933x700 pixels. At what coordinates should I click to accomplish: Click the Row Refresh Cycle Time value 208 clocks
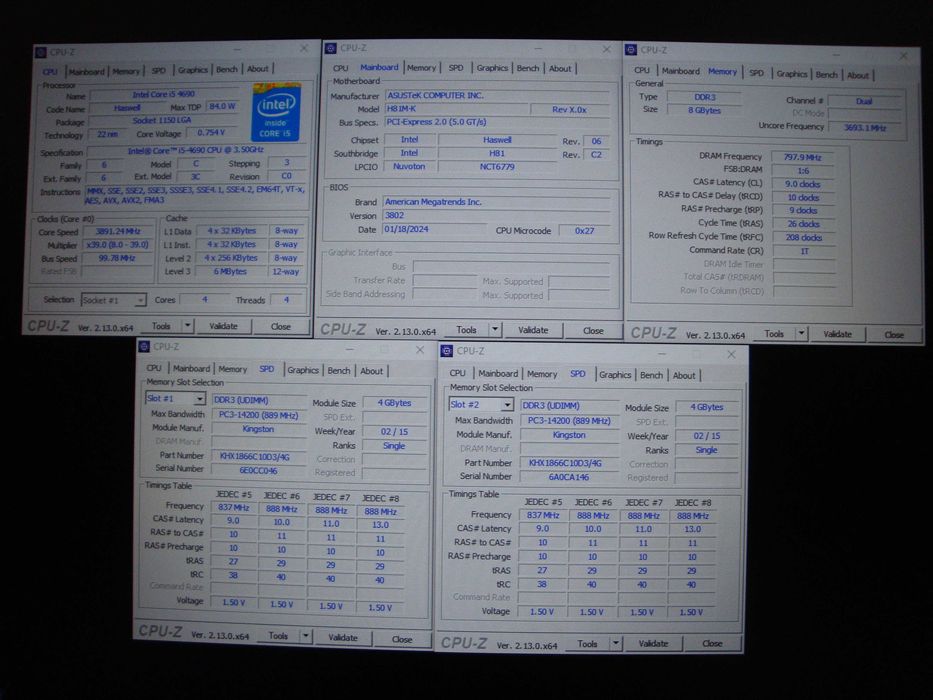[803, 238]
